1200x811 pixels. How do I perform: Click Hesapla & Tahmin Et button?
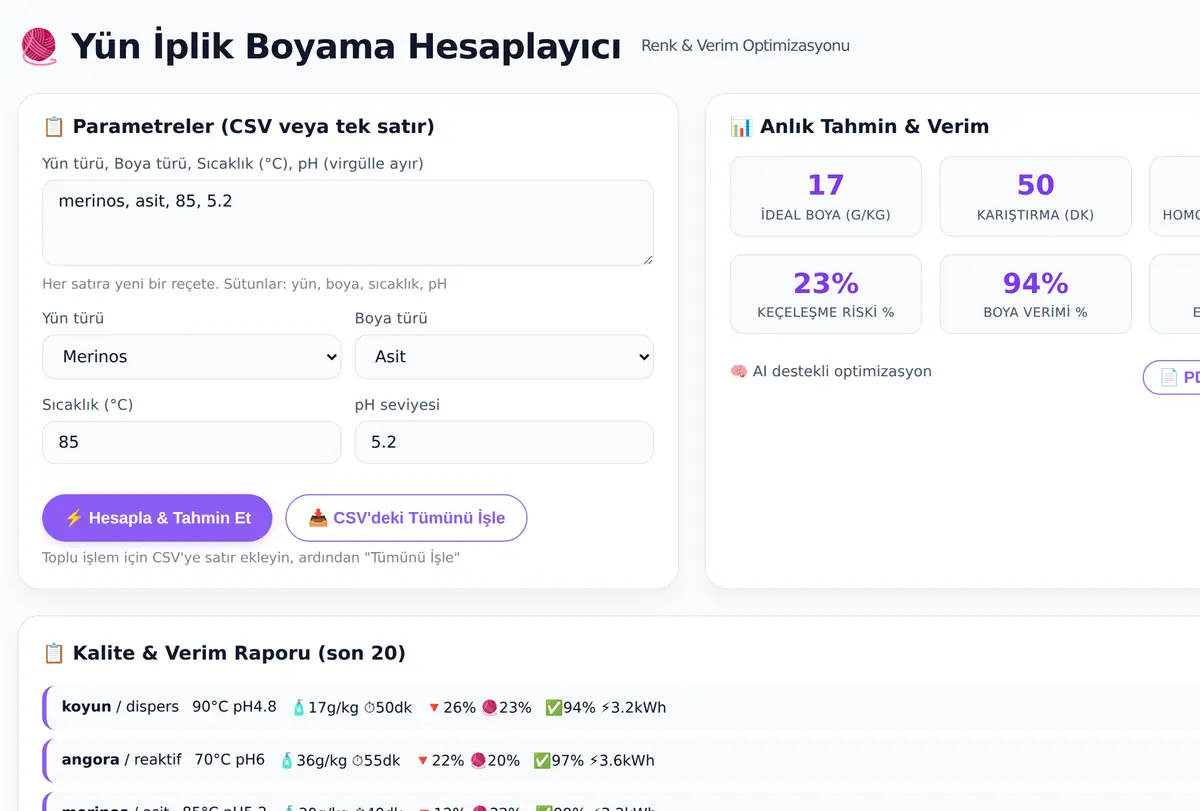[157, 518]
